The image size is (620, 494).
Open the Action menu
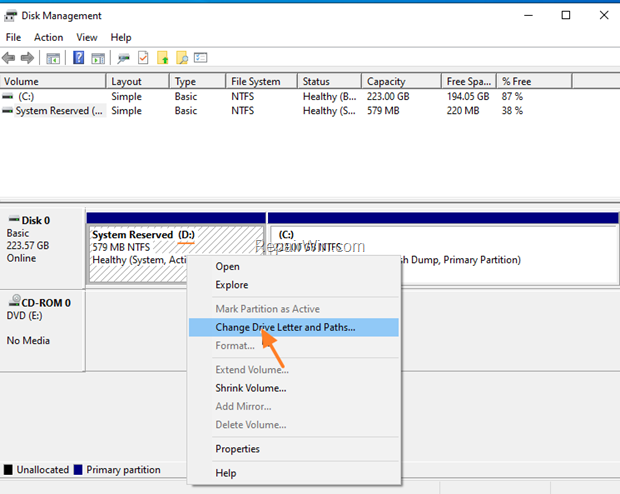pyautogui.click(x=49, y=38)
